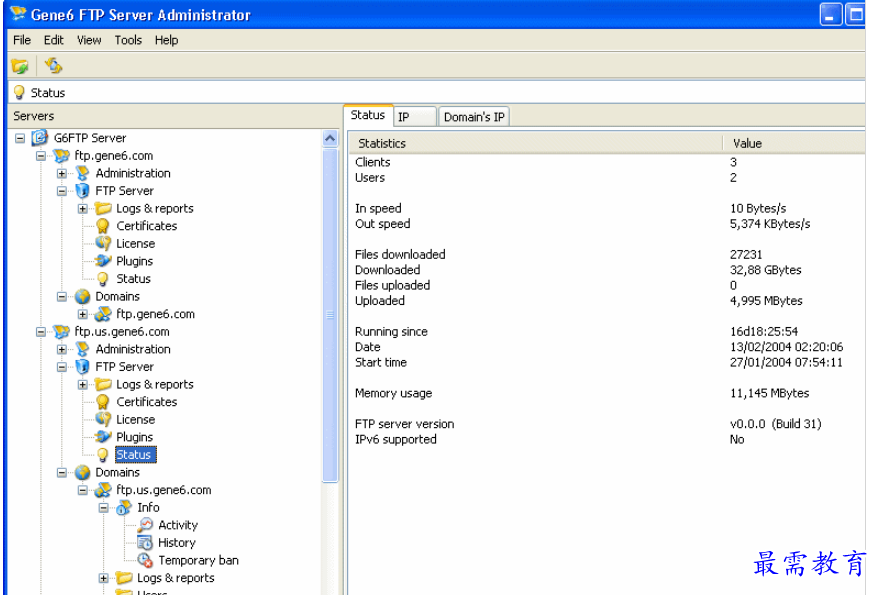
Task: Collapse Domains under ftp.us.gene6.com
Action: pos(62,473)
